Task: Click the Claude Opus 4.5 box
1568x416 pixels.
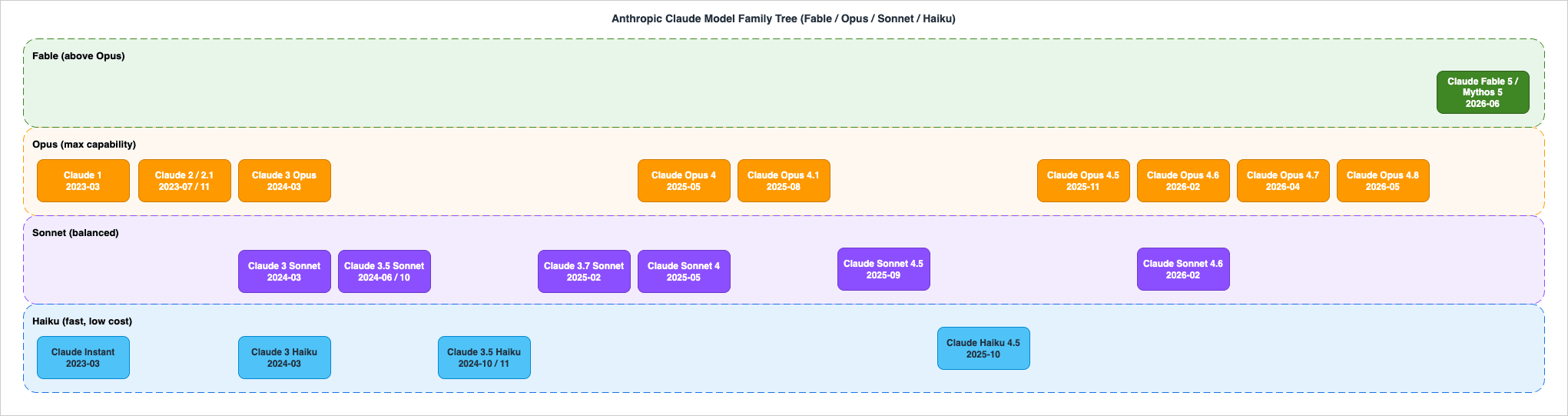Action: click(x=1083, y=181)
